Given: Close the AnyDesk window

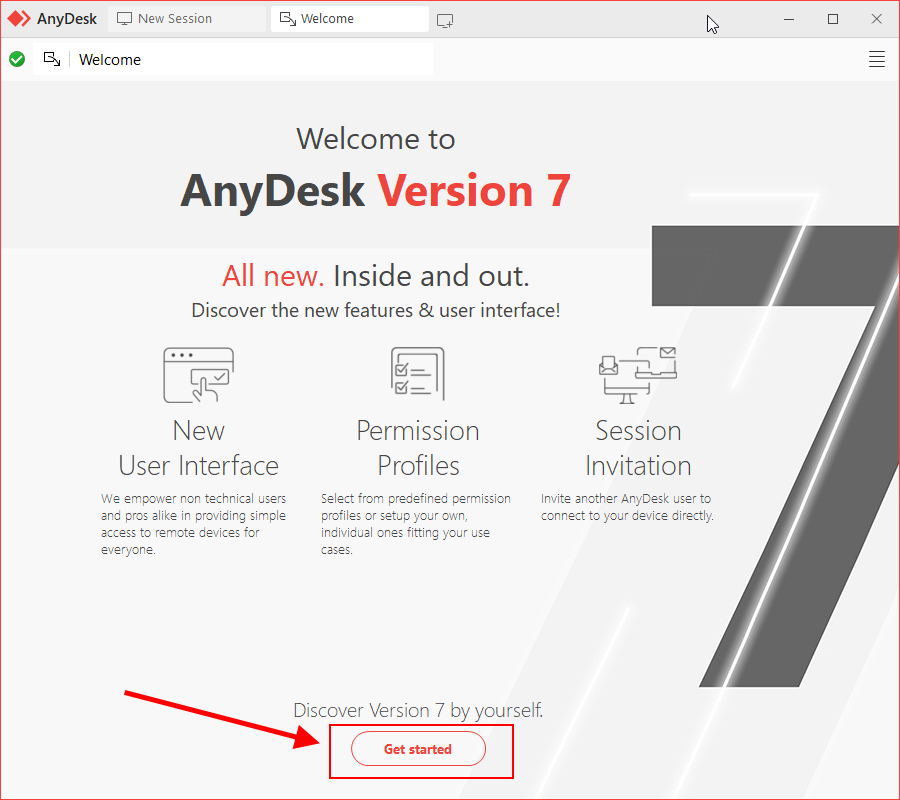Looking at the screenshot, I should (x=876, y=19).
